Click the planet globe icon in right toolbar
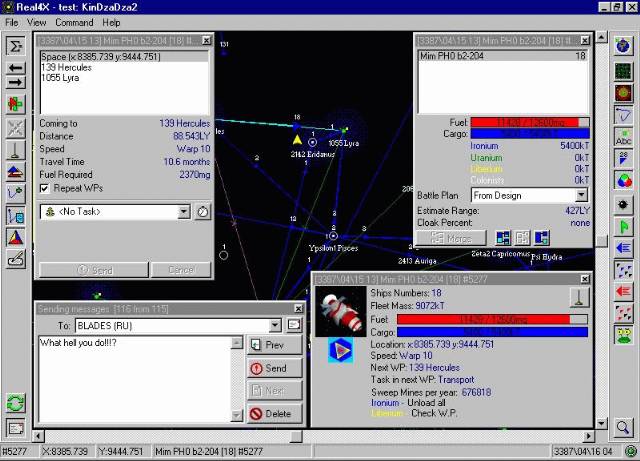 pyautogui.click(x=623, y=46)
